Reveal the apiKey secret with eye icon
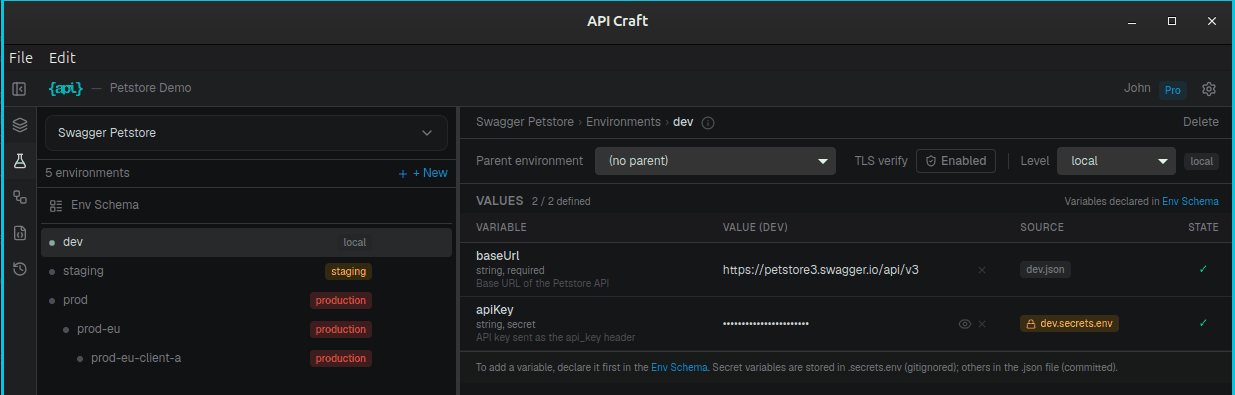 pyautogui.click(x=965, y=324)
